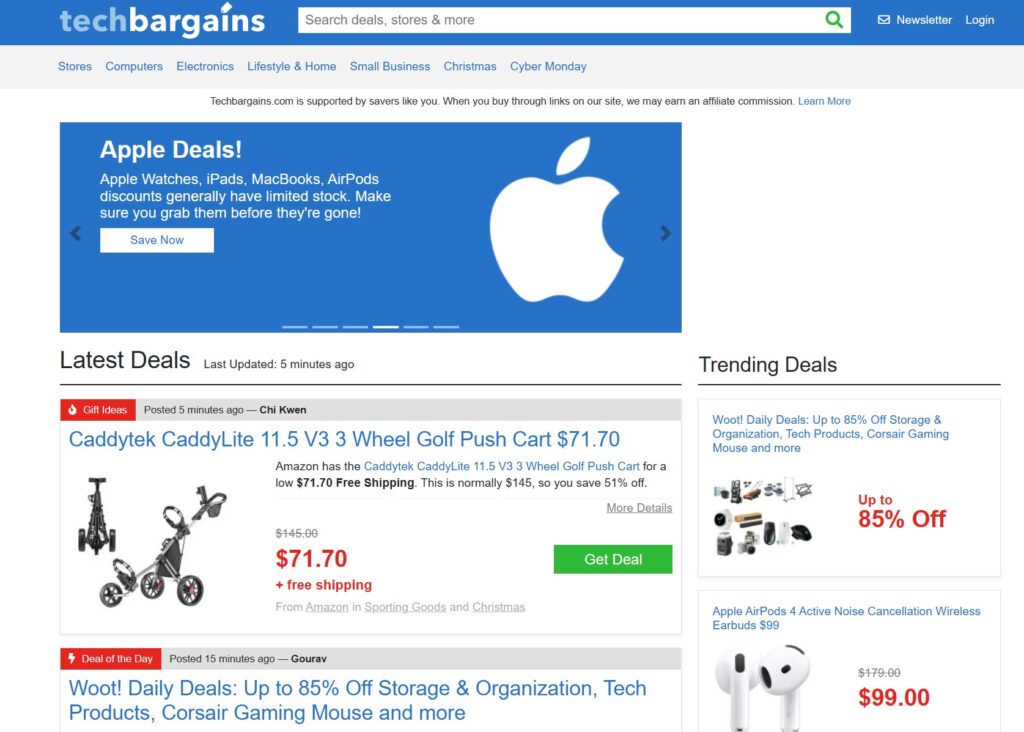Select the fifth carousel indicator dash
1024x732 pixels.
point(416,326)
